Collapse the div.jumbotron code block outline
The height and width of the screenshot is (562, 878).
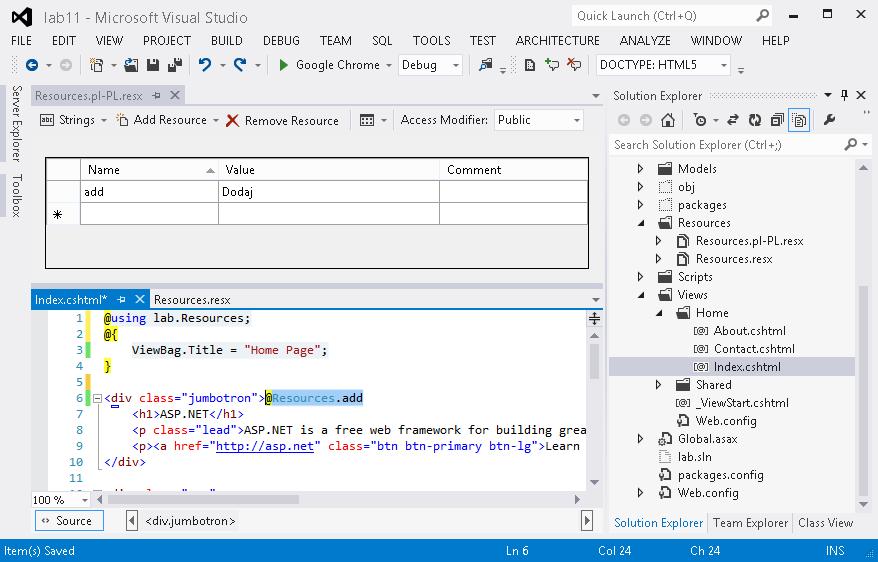coord(97,398)
